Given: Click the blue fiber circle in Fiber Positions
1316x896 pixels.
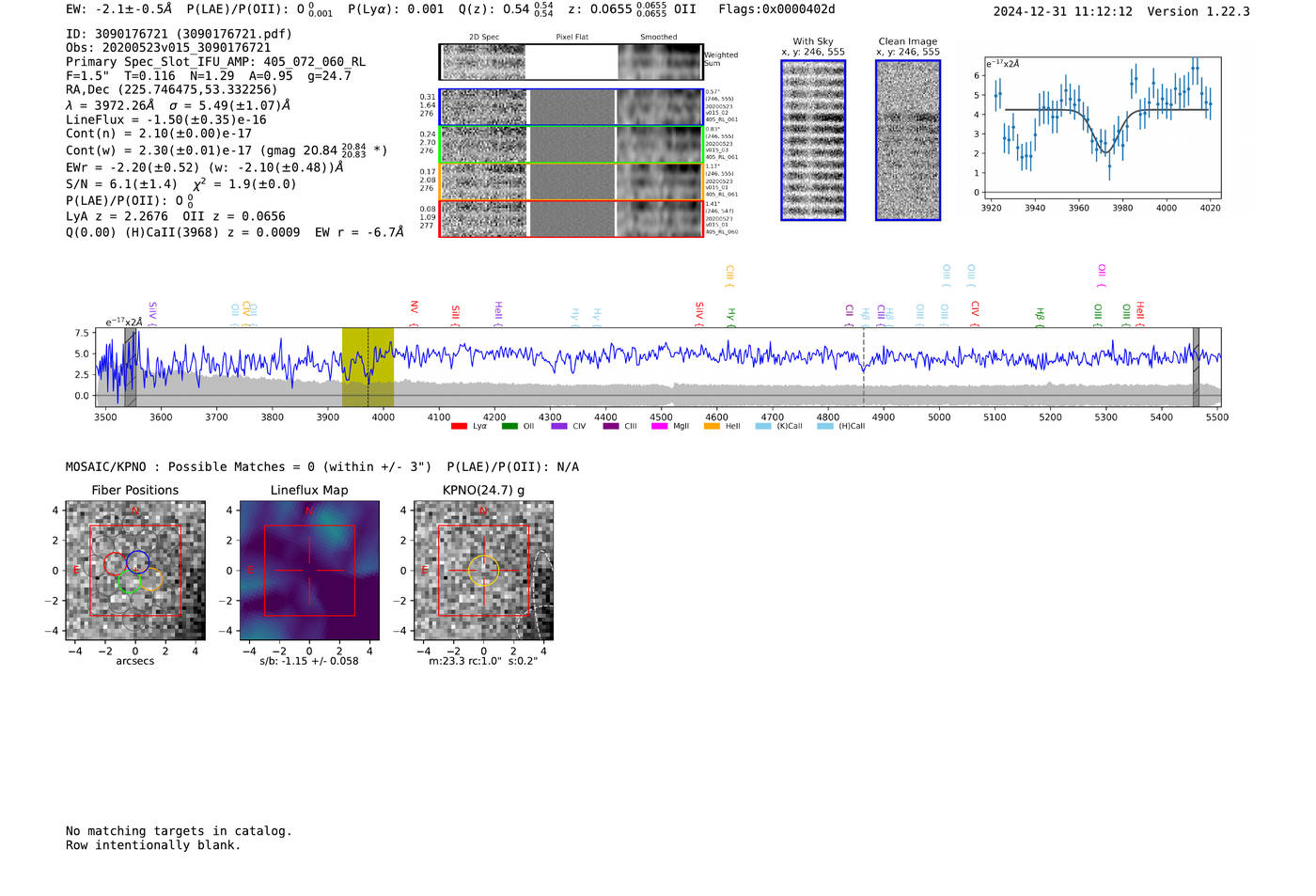Looking at the screenshot, I should click(x=138, y=561).
